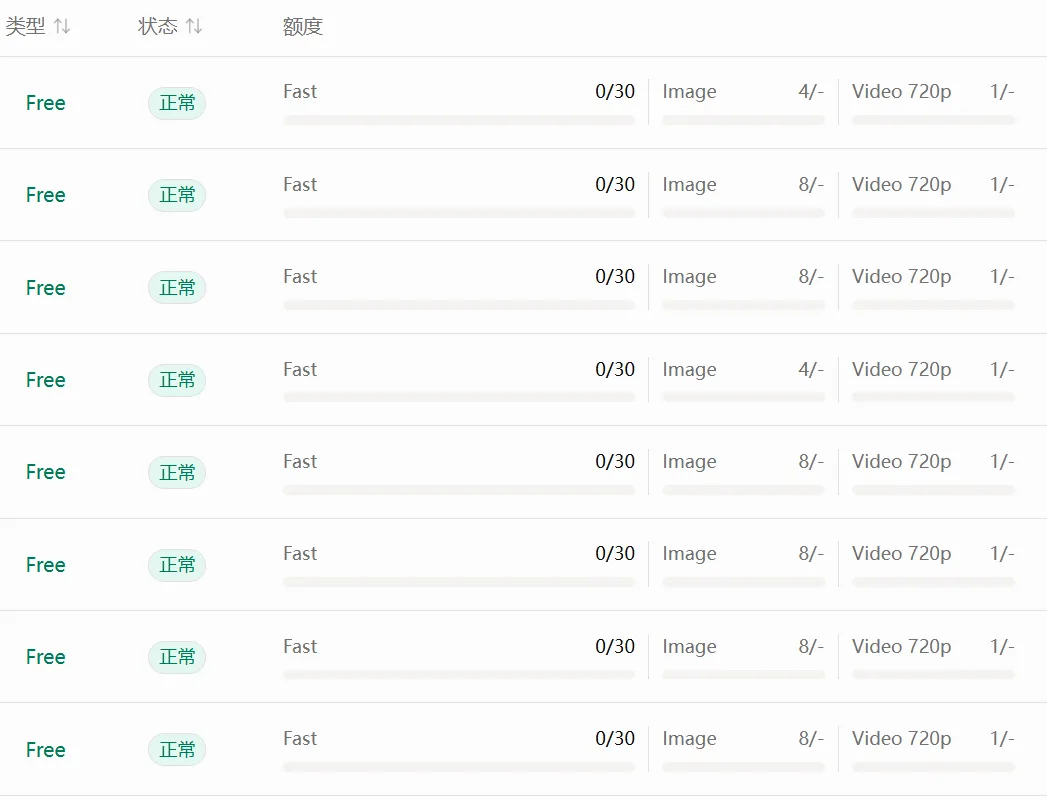Image resolution: width=1047 pixels, height=801 pixels.
Task: Click the 额度 column header
Action: tap(302, 26)
